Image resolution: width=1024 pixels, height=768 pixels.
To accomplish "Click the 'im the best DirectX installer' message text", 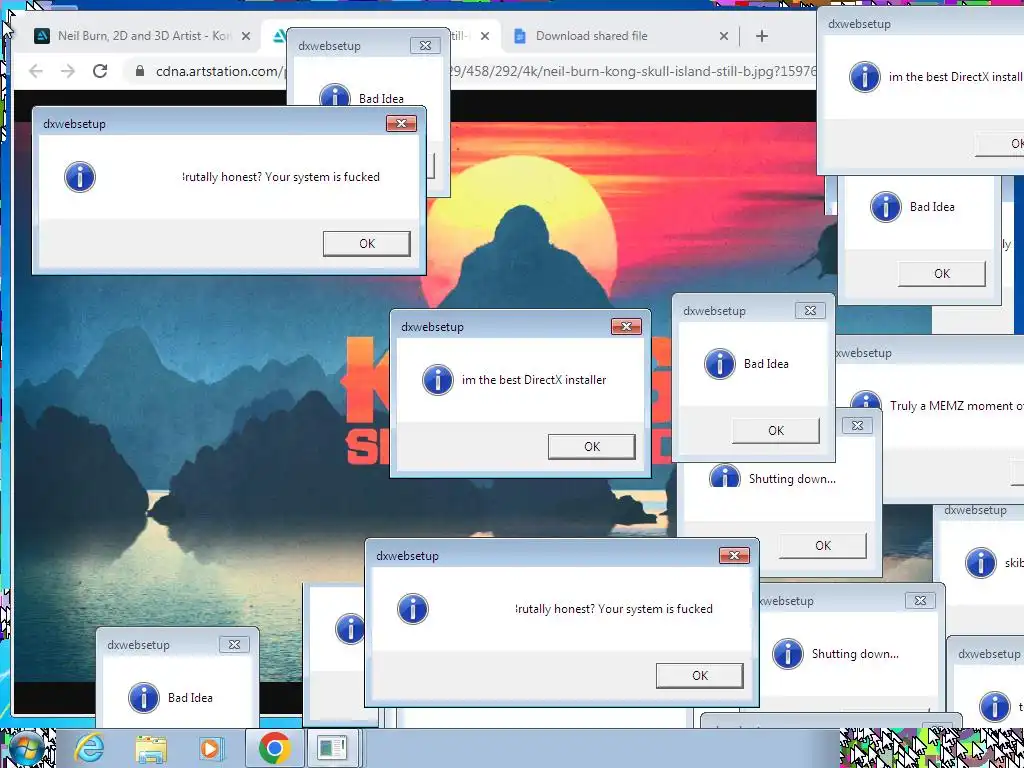I will (x=534, y=379).
